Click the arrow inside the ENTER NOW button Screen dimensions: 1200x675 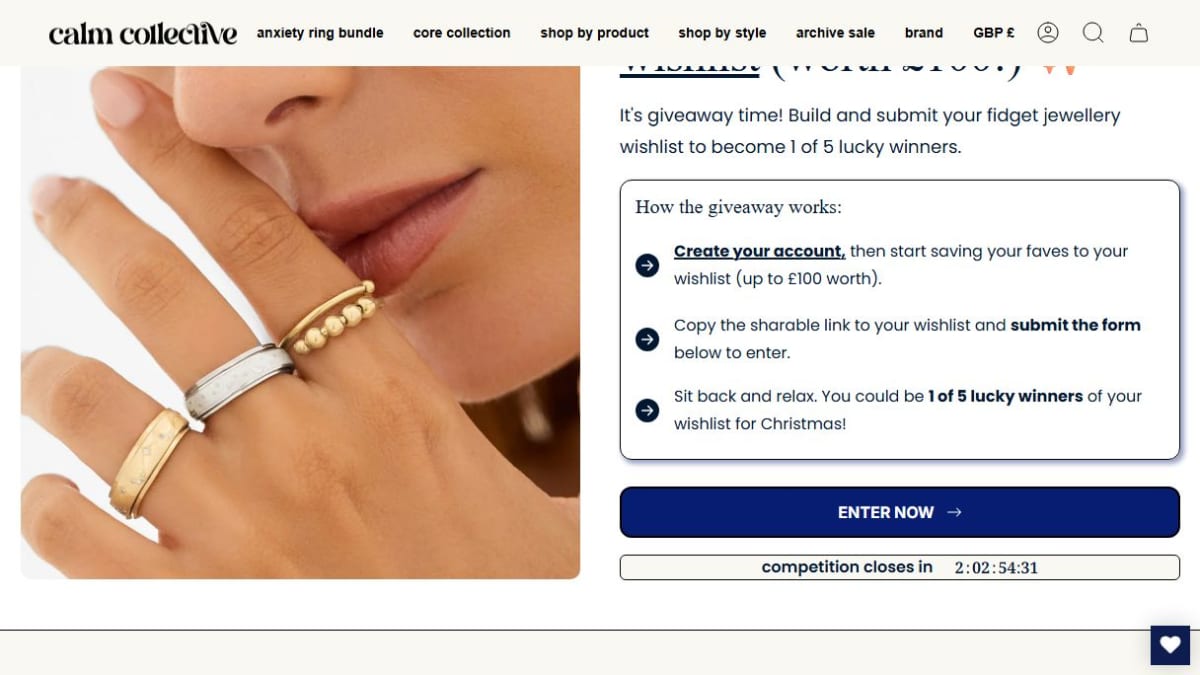954,512
